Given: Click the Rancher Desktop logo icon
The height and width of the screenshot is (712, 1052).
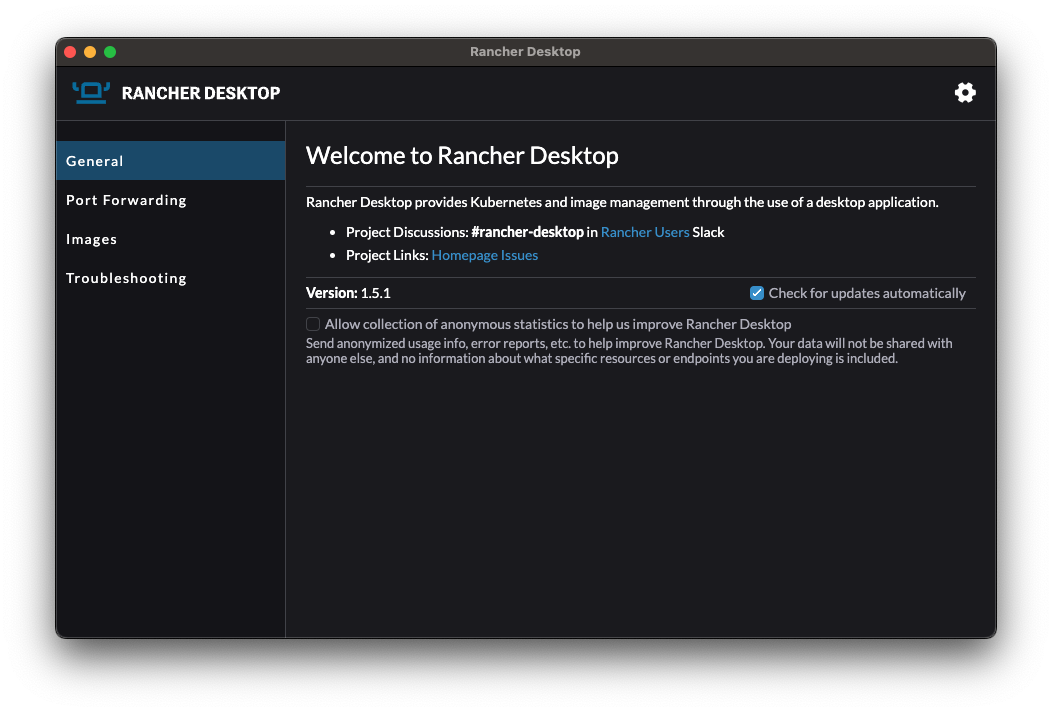Looking at the screenshot, I should pyautogui.click(x=89, y=92).
